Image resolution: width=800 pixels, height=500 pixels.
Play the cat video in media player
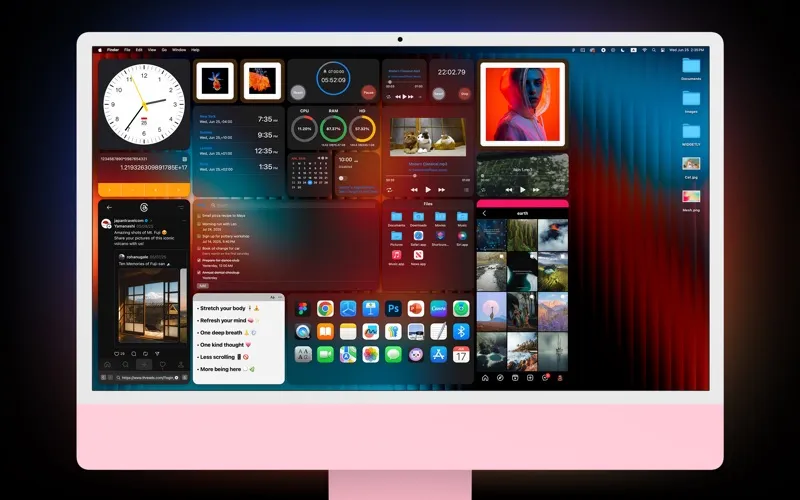pos(428,190)
